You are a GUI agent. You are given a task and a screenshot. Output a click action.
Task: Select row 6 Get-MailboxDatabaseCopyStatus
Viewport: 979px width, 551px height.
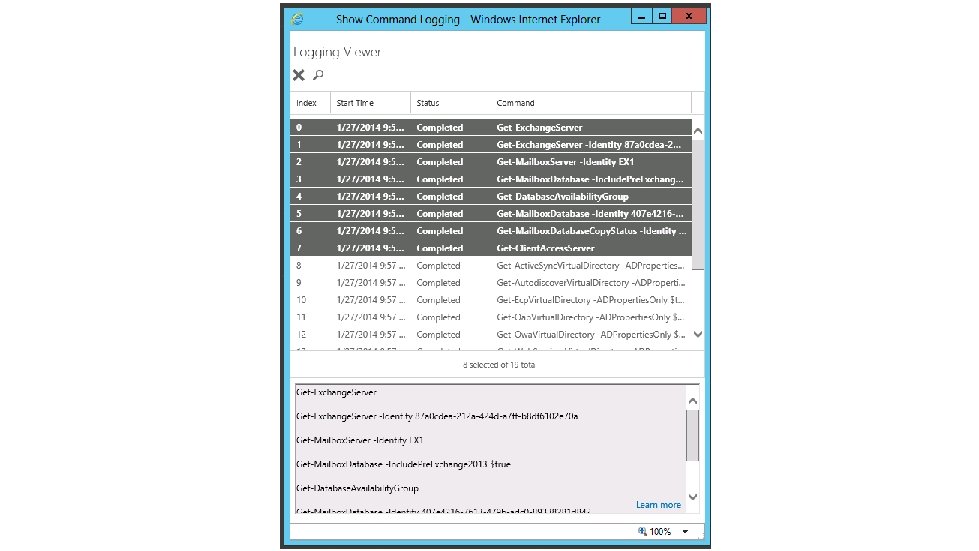pyautogui.click(x=491, y=231)
